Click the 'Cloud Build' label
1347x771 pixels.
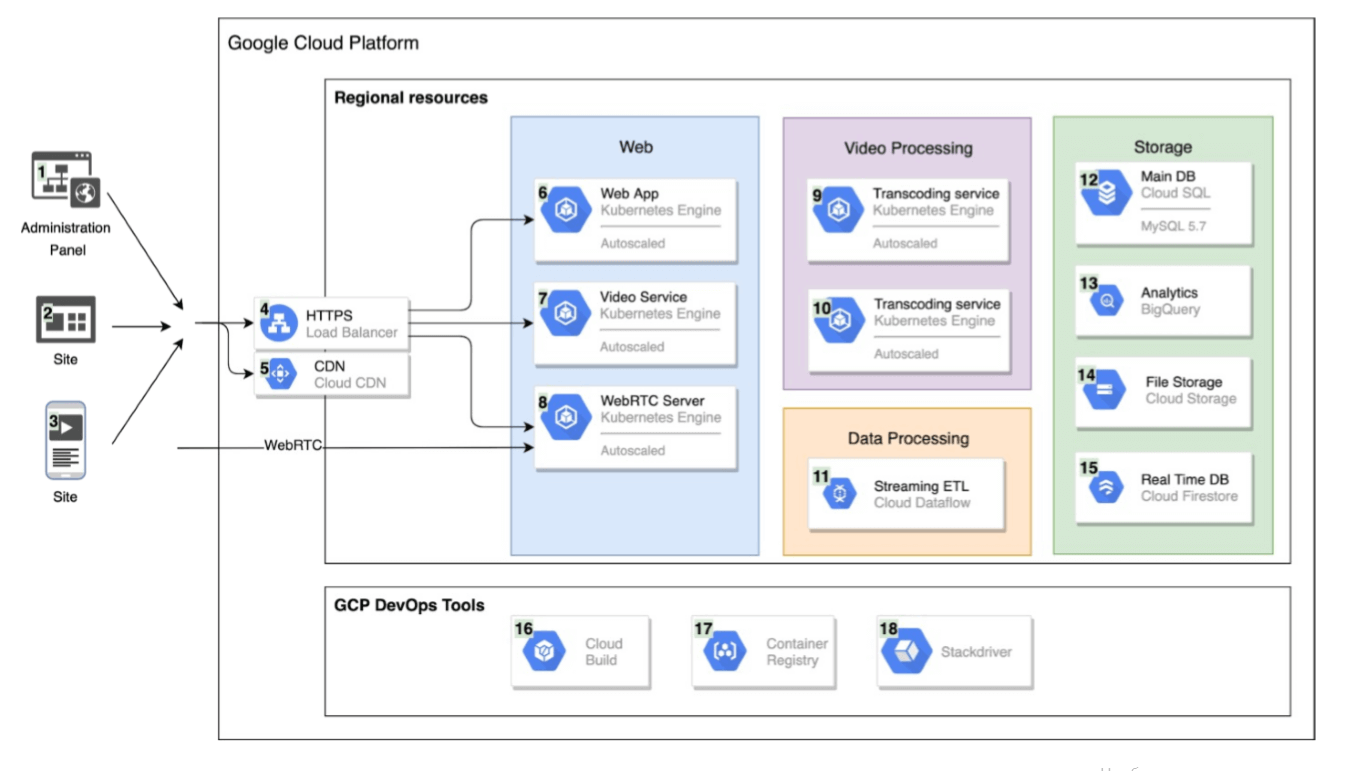604,652
